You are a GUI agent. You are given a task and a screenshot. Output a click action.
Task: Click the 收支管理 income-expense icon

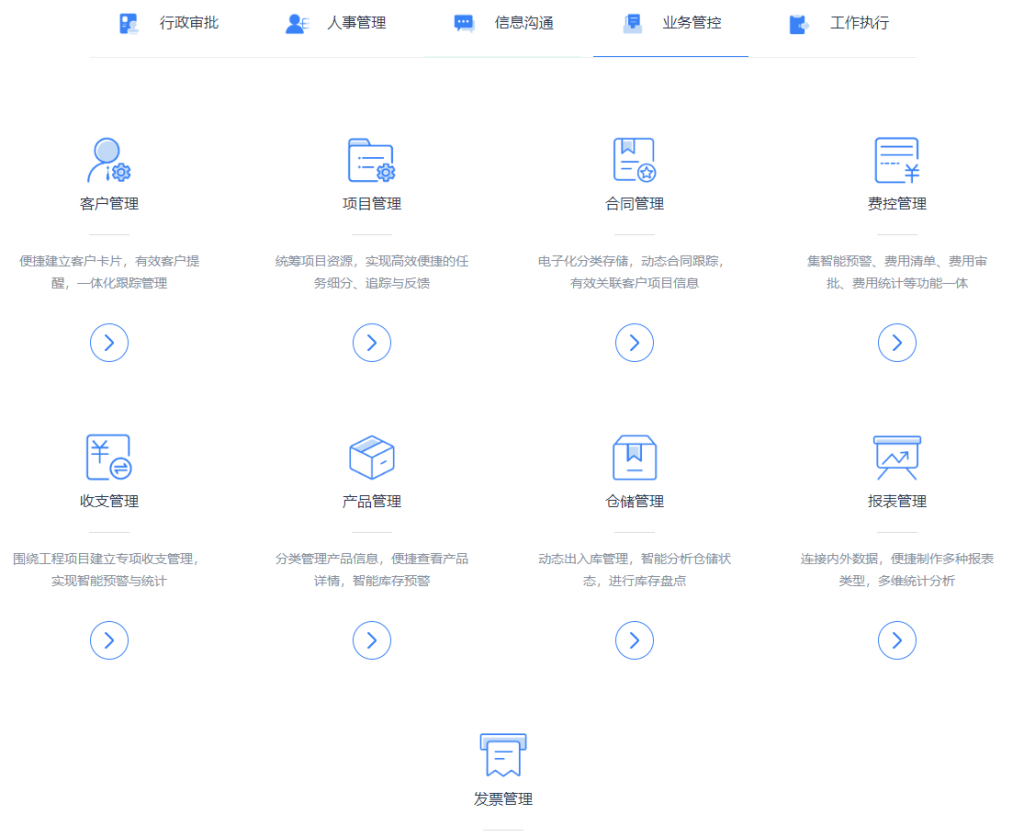point(109,456)
